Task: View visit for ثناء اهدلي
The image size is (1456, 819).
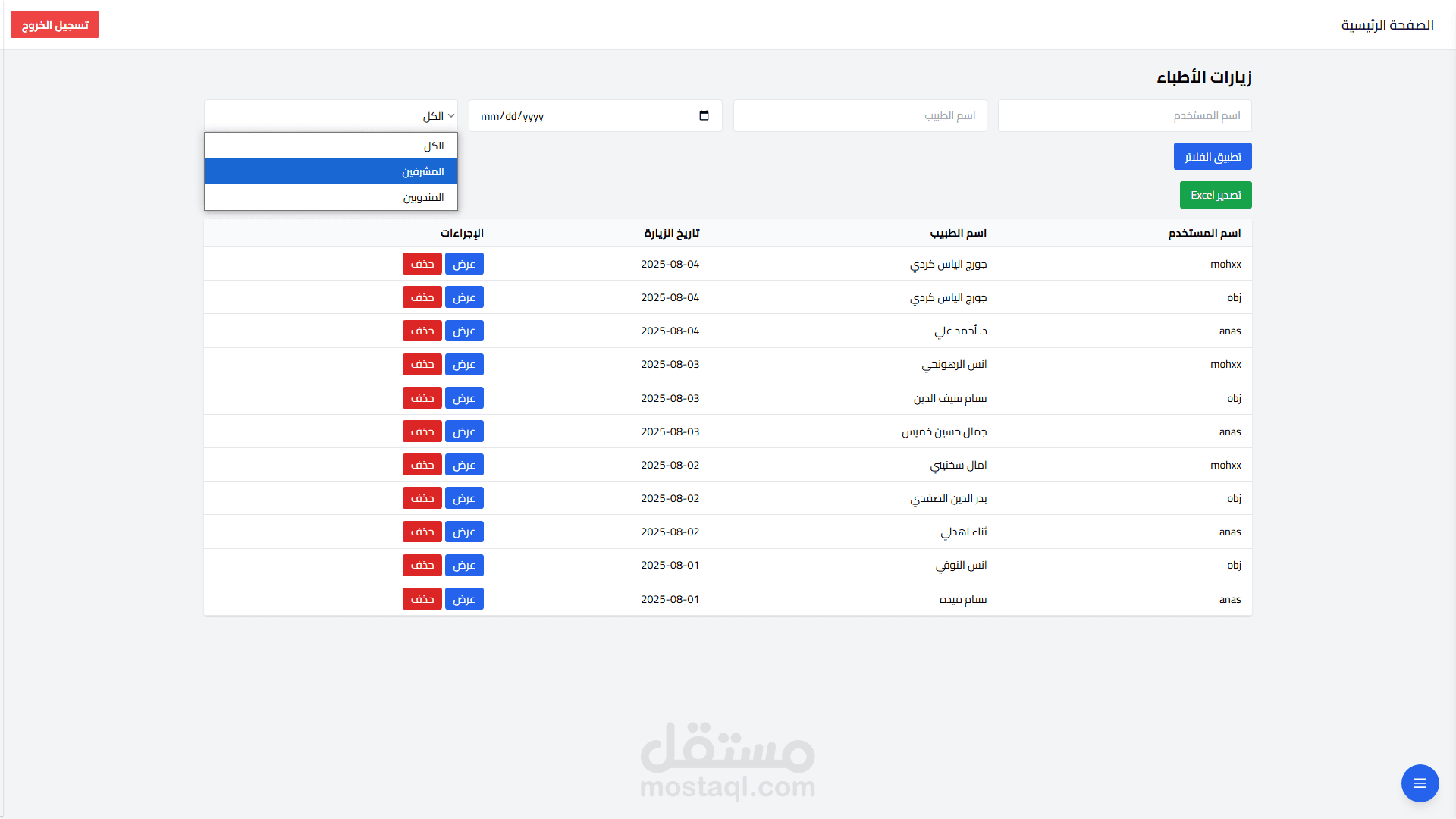Action: (464, 532)
